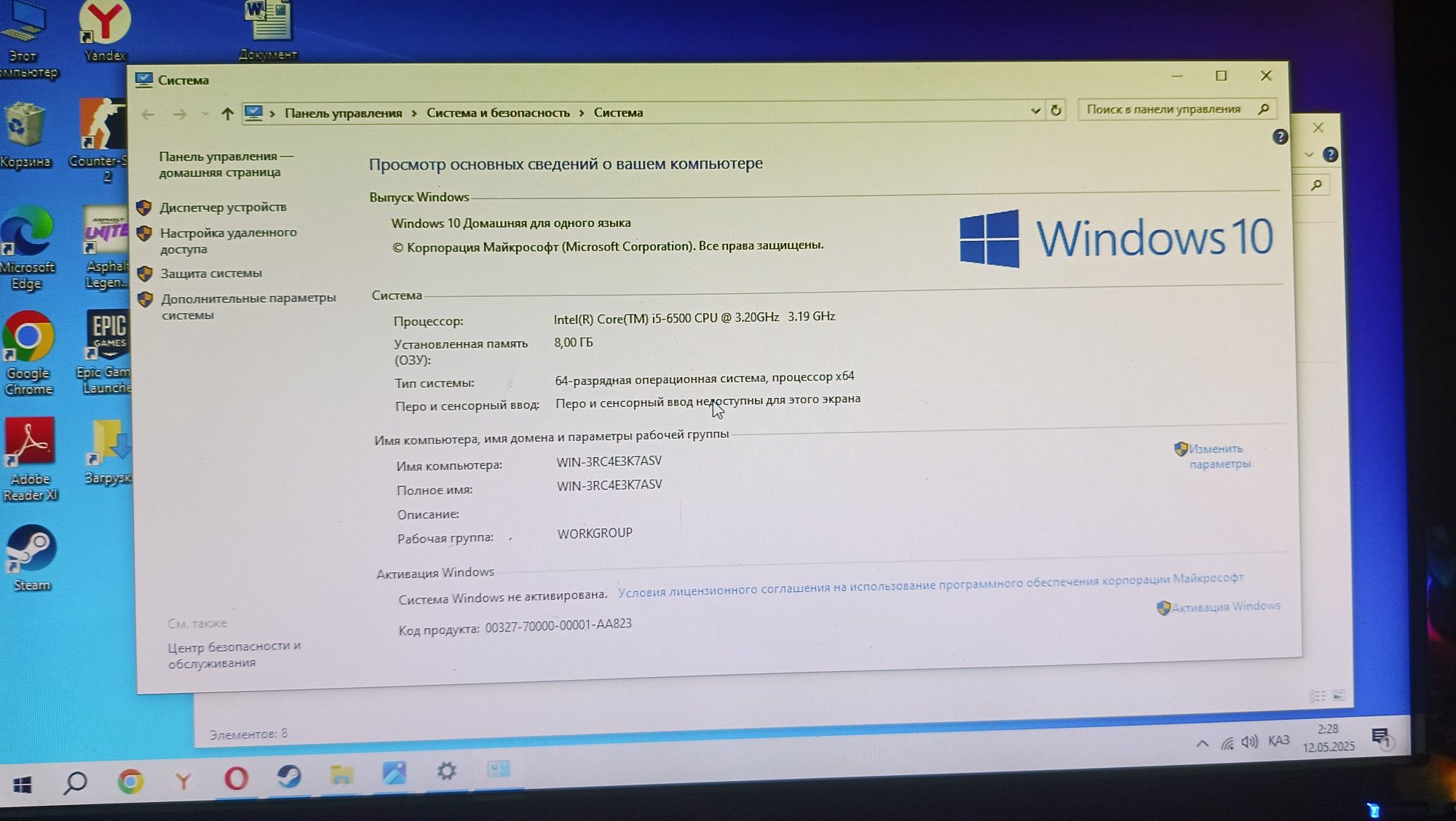This screenshot has height=821, width=1456.
Task: Click the refresh button in address bar
Action: [1056, 111]
